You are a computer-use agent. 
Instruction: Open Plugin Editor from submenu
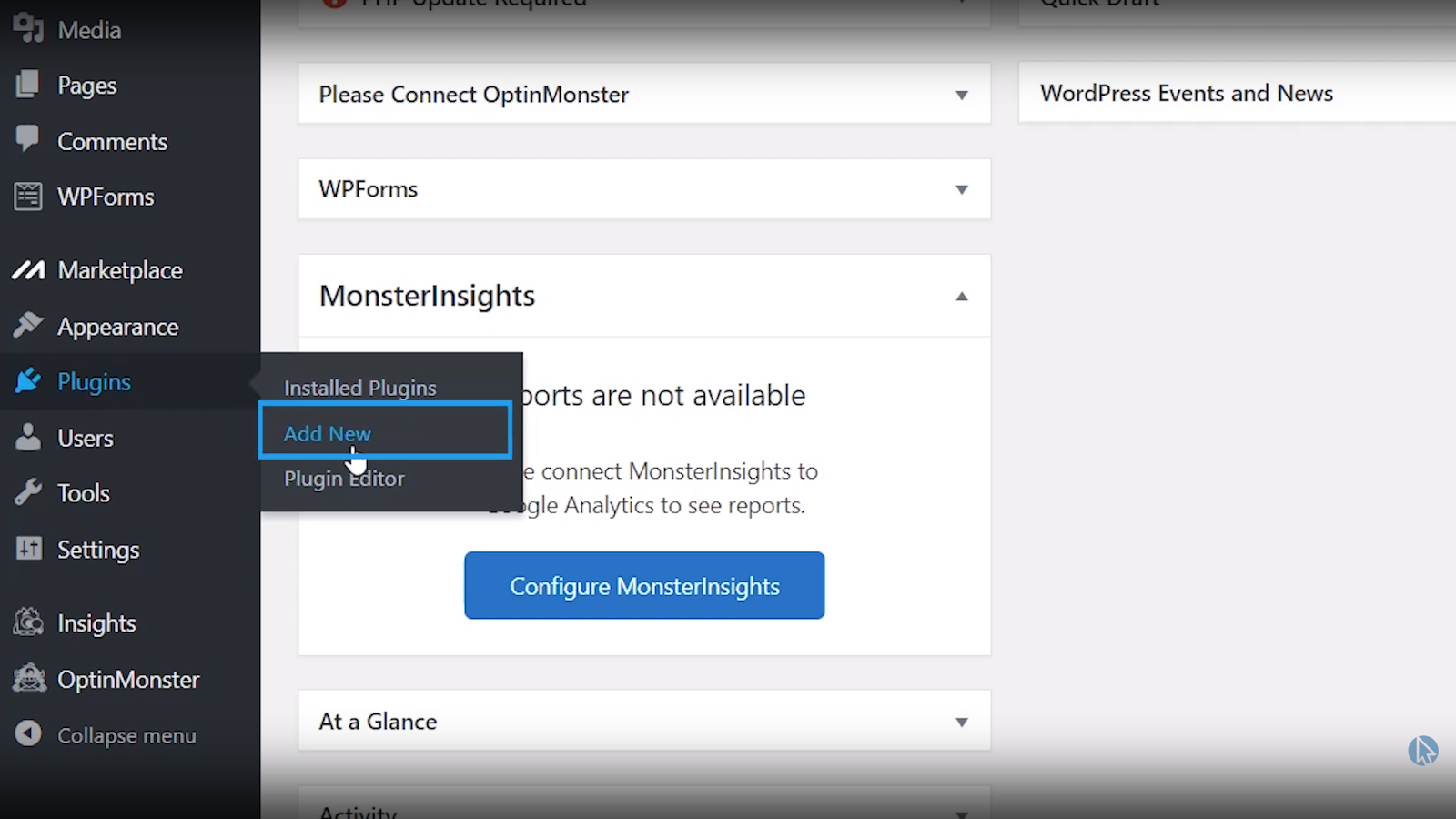click(344, 479)
